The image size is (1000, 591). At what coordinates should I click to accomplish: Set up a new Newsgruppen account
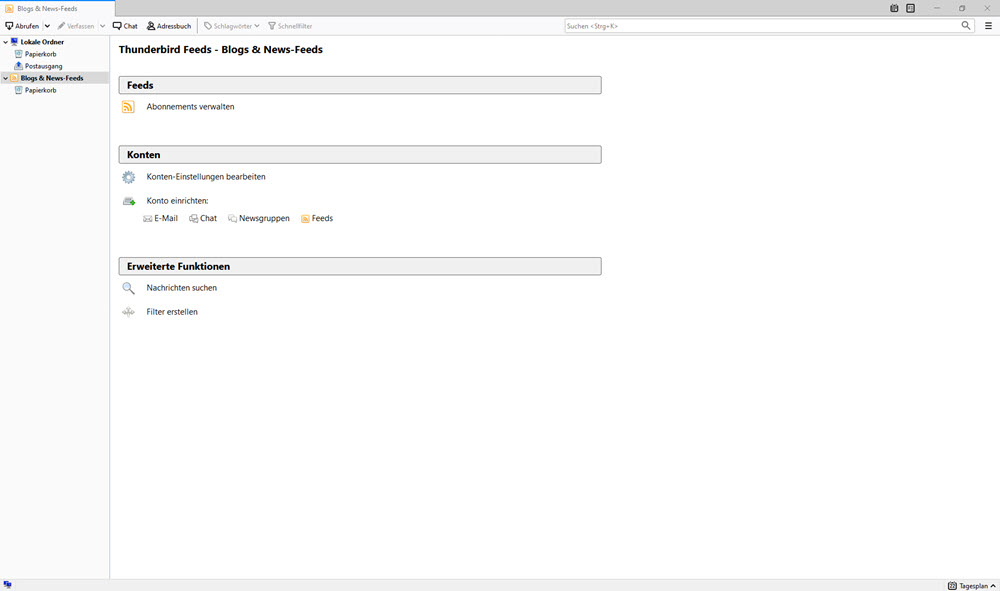pyautogui.click(x=263, y=218)
